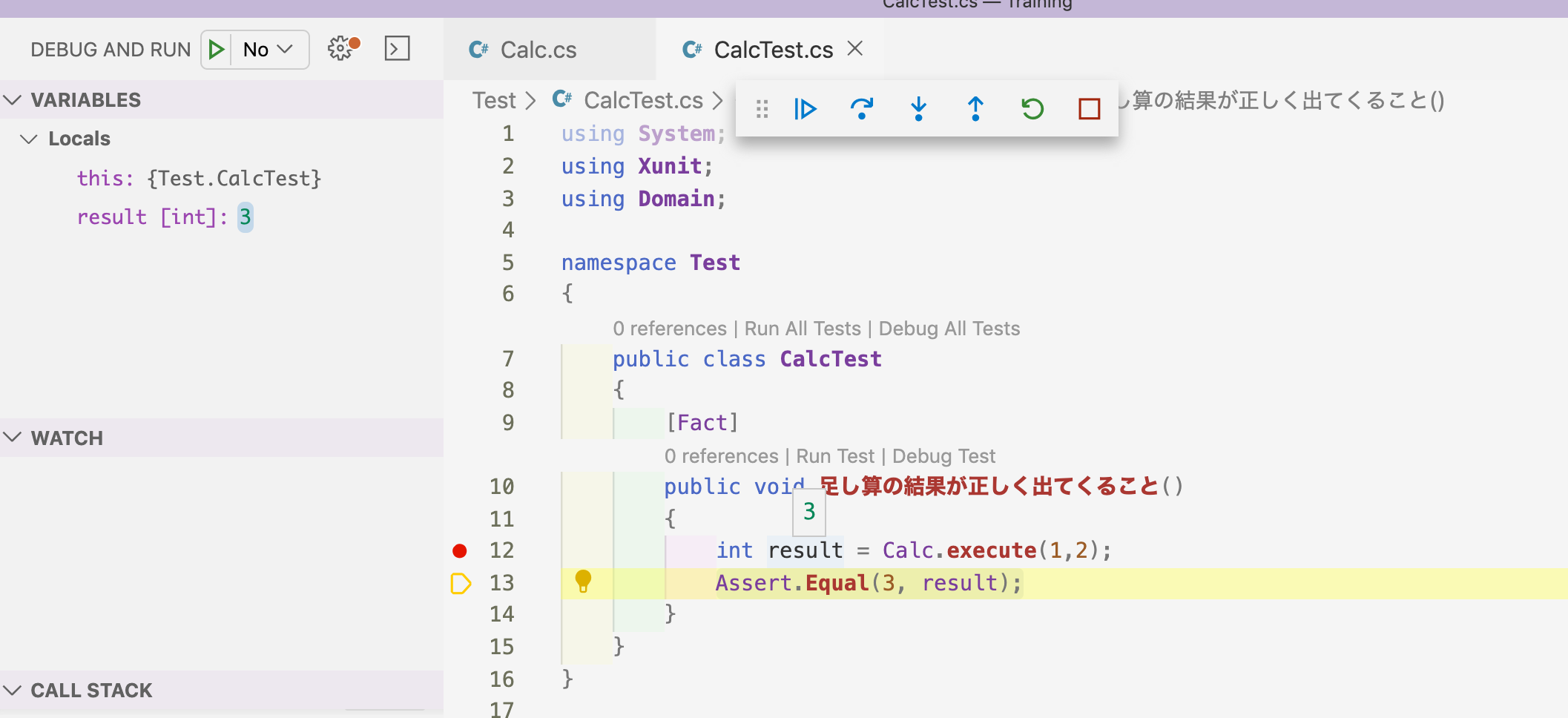1568x718 pixels.
Task: Open launch configuration gear icon
Action: [343, 49]
